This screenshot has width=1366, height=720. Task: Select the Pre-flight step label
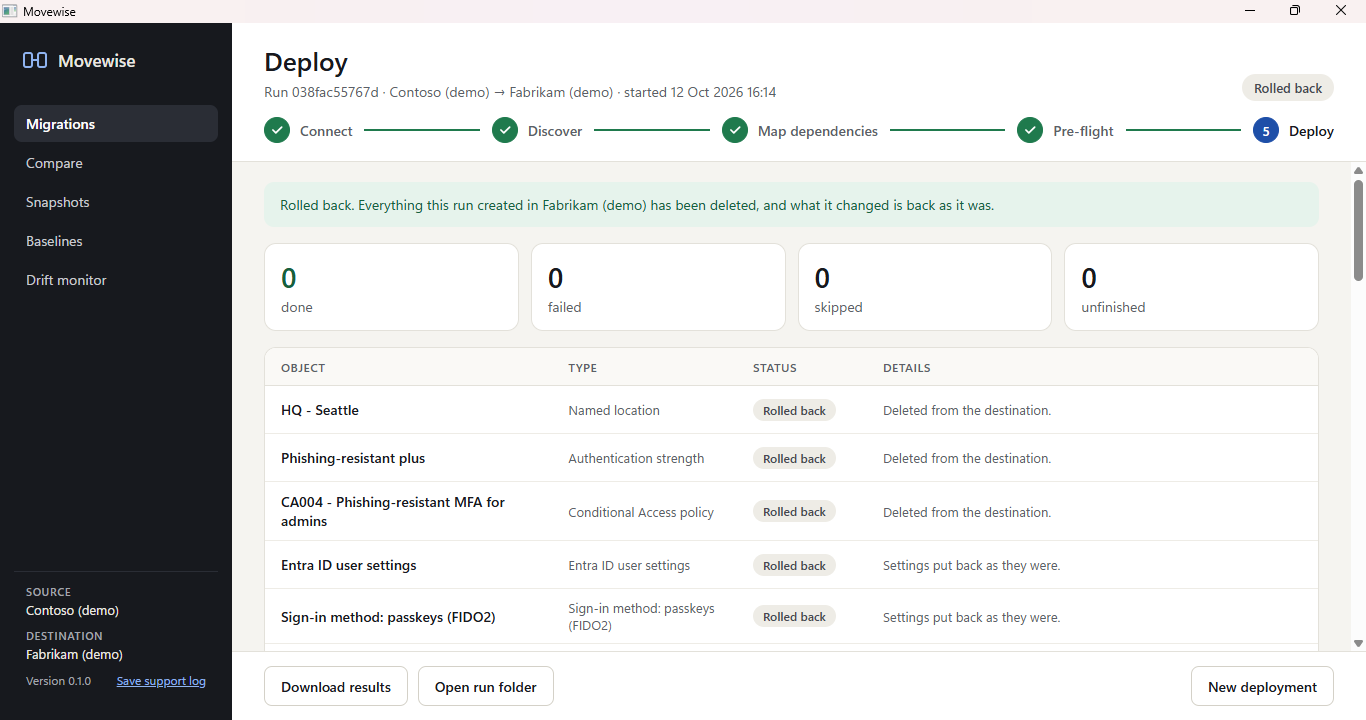(x=1083, y=131)
